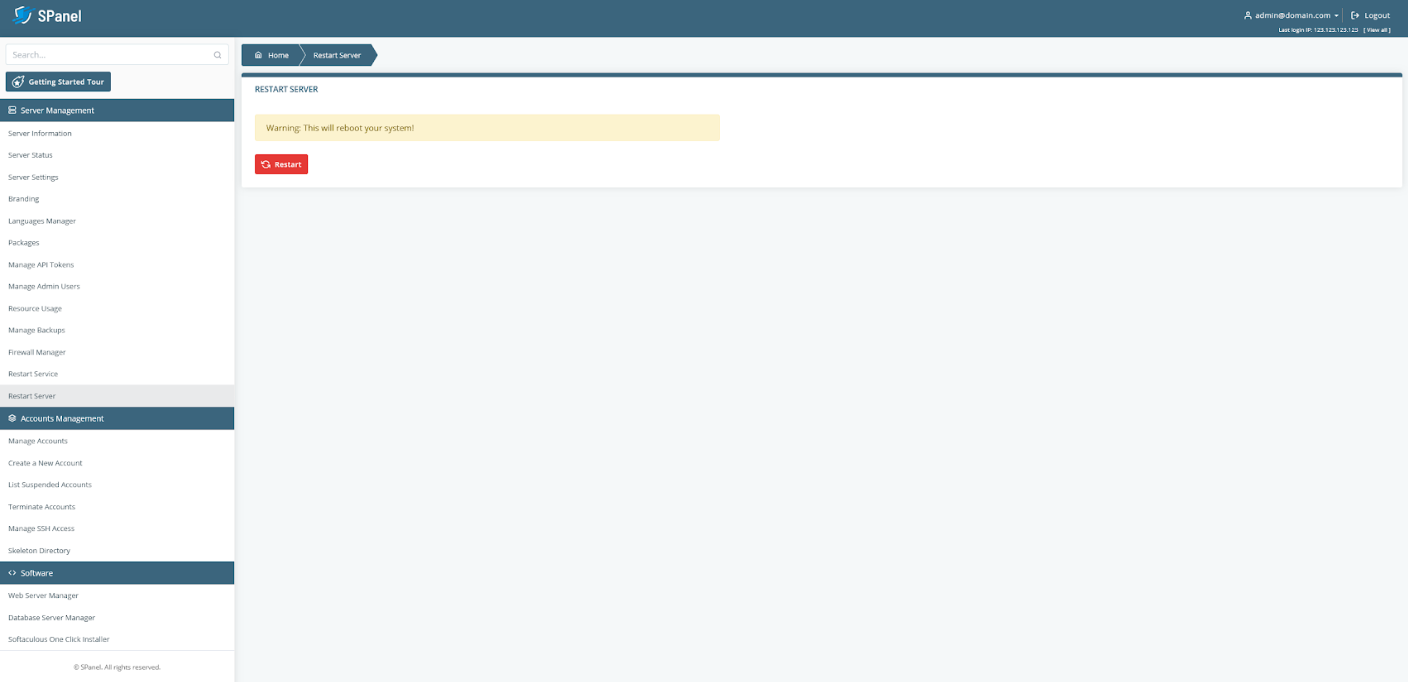Click the code icon beside Software
The image size is (1408, 682).
point(13,573)
